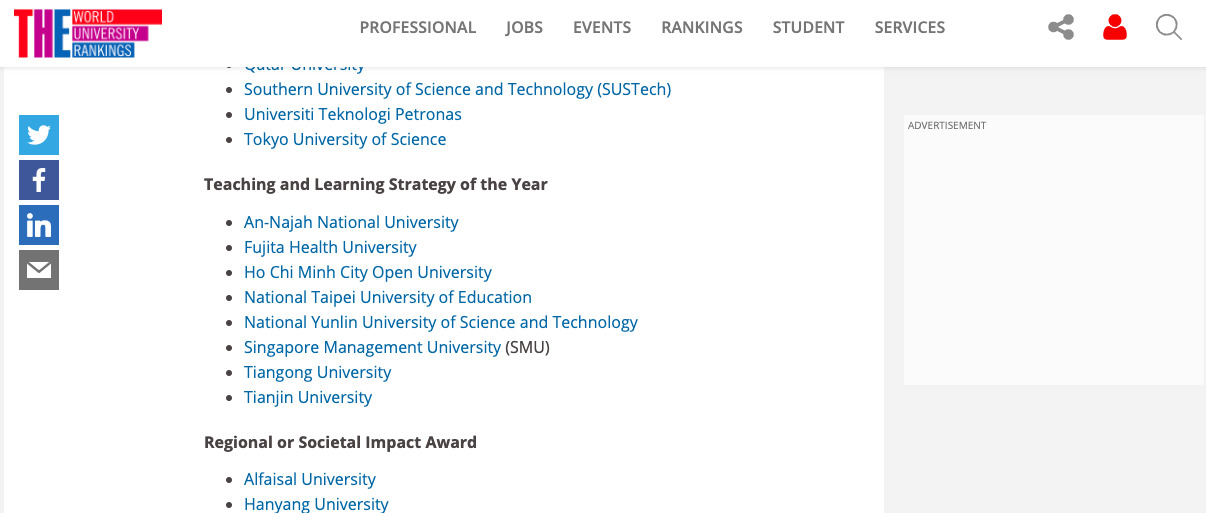Open the share icon in header

pos(1061,28)
